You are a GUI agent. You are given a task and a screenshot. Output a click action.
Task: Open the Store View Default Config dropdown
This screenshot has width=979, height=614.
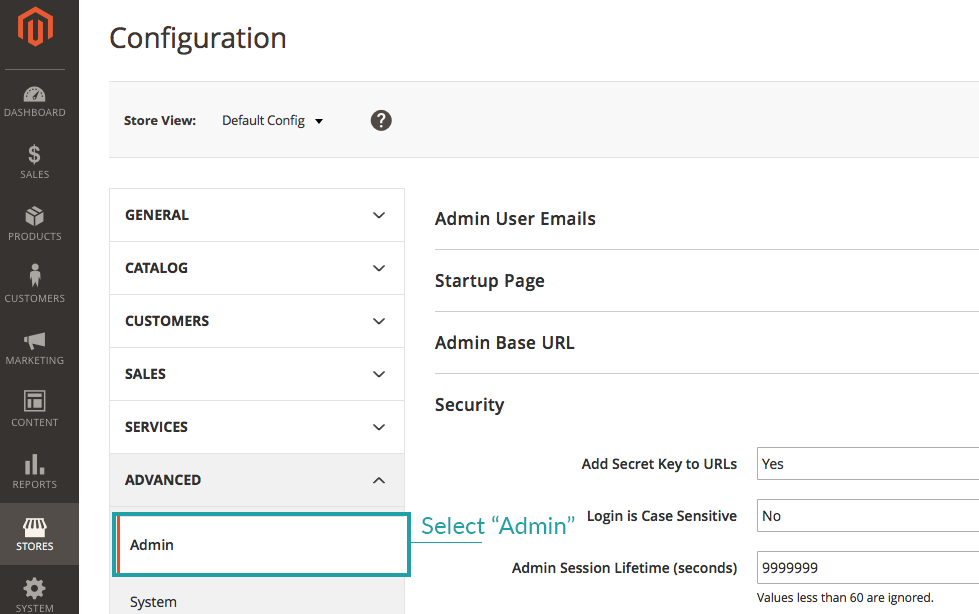pos(272,121)
